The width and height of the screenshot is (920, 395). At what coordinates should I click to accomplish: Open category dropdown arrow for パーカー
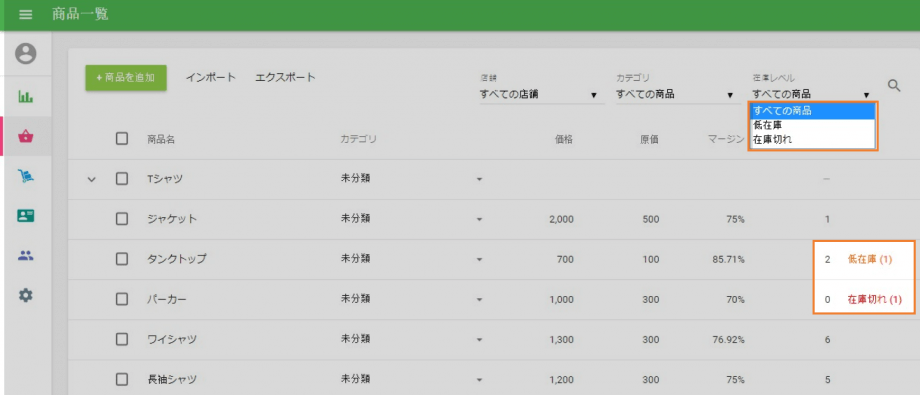click(x=479, y=300)
